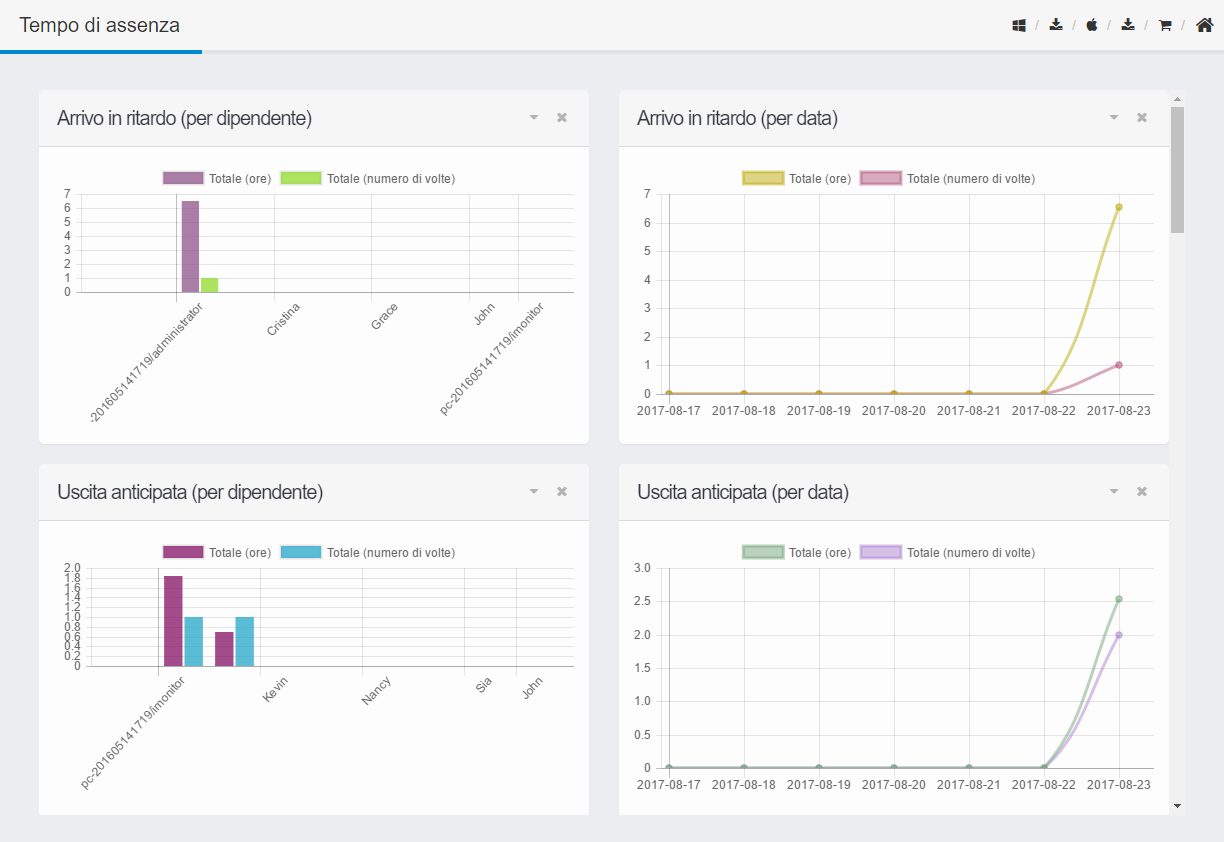
Task: Click the Apple logo icon in header
Action: [x=1092, y=26]
